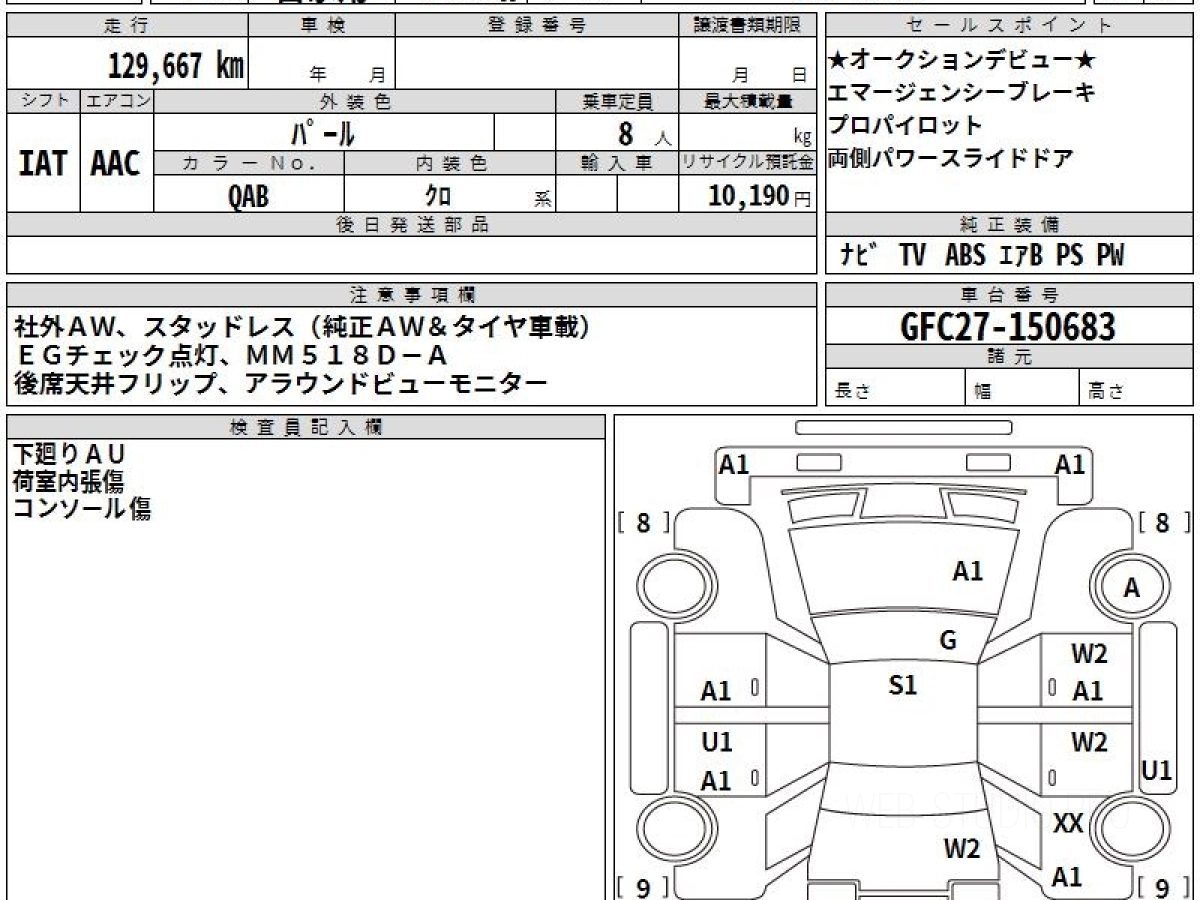This screenshot has height=900, width=1200.
Task: Select the エアB equipment entry
Action: 1021,256
